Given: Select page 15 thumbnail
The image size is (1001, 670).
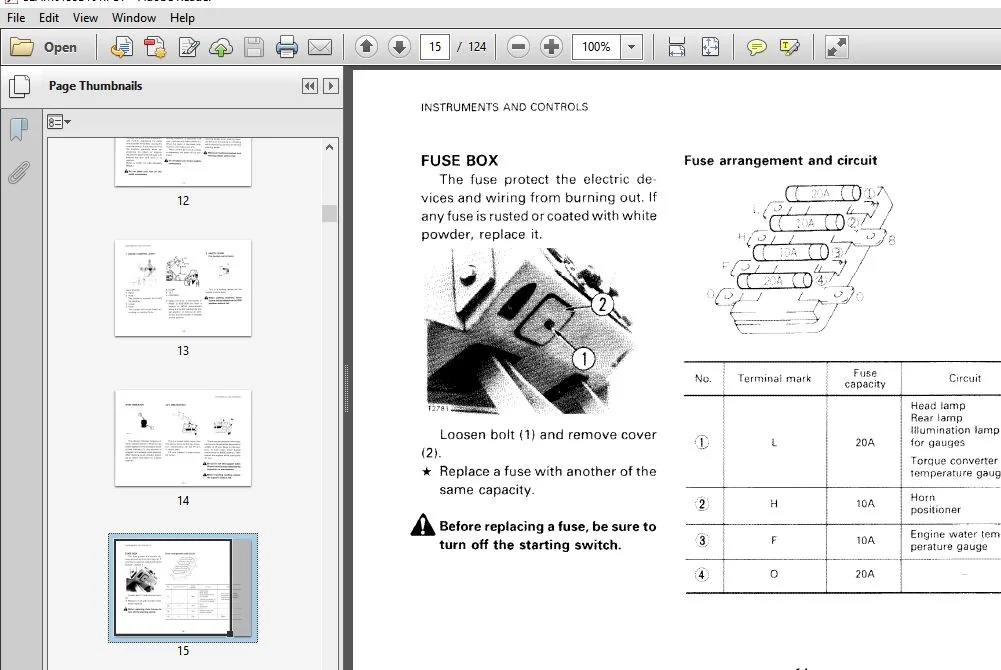Looking at the screenshot, I should 183,588.
